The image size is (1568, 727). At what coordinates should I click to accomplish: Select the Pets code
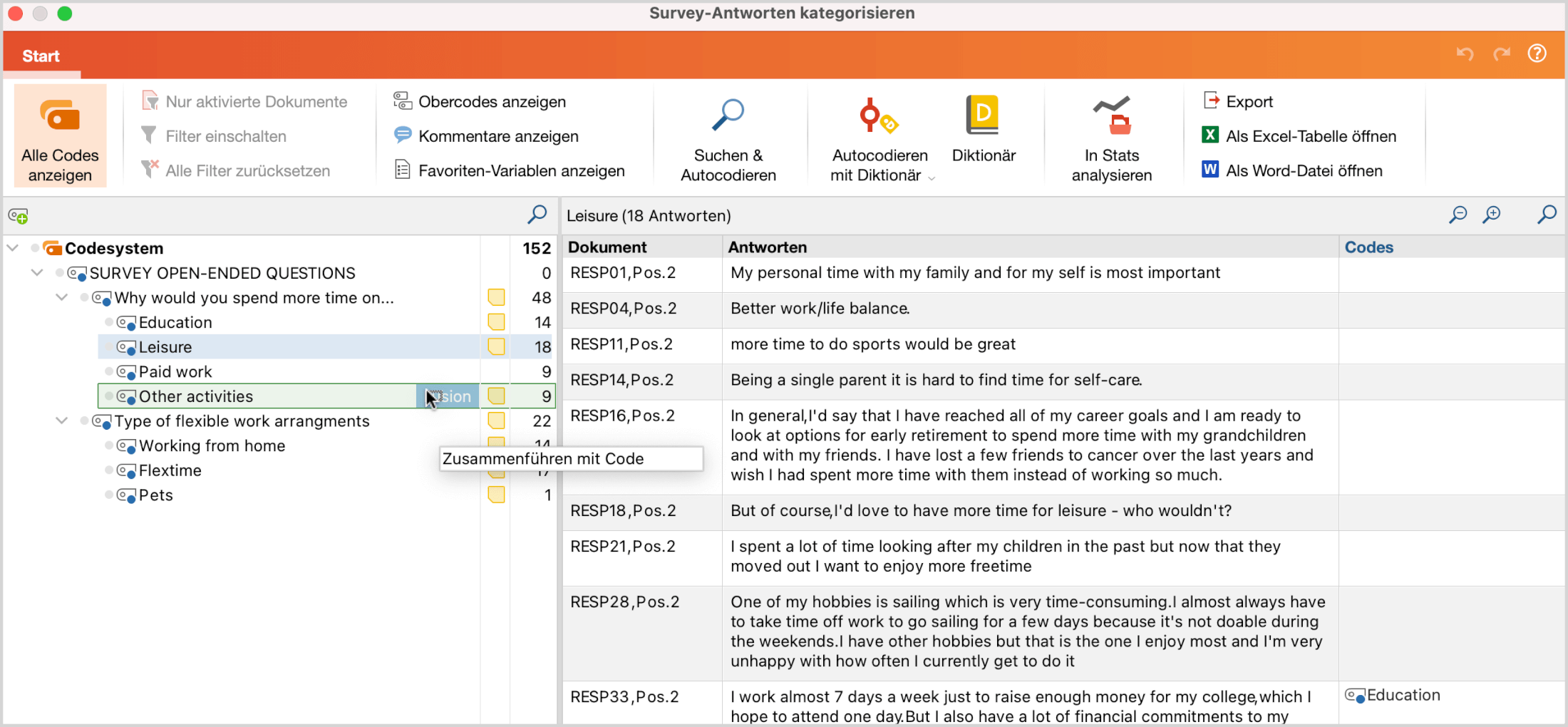pos(156,495)
